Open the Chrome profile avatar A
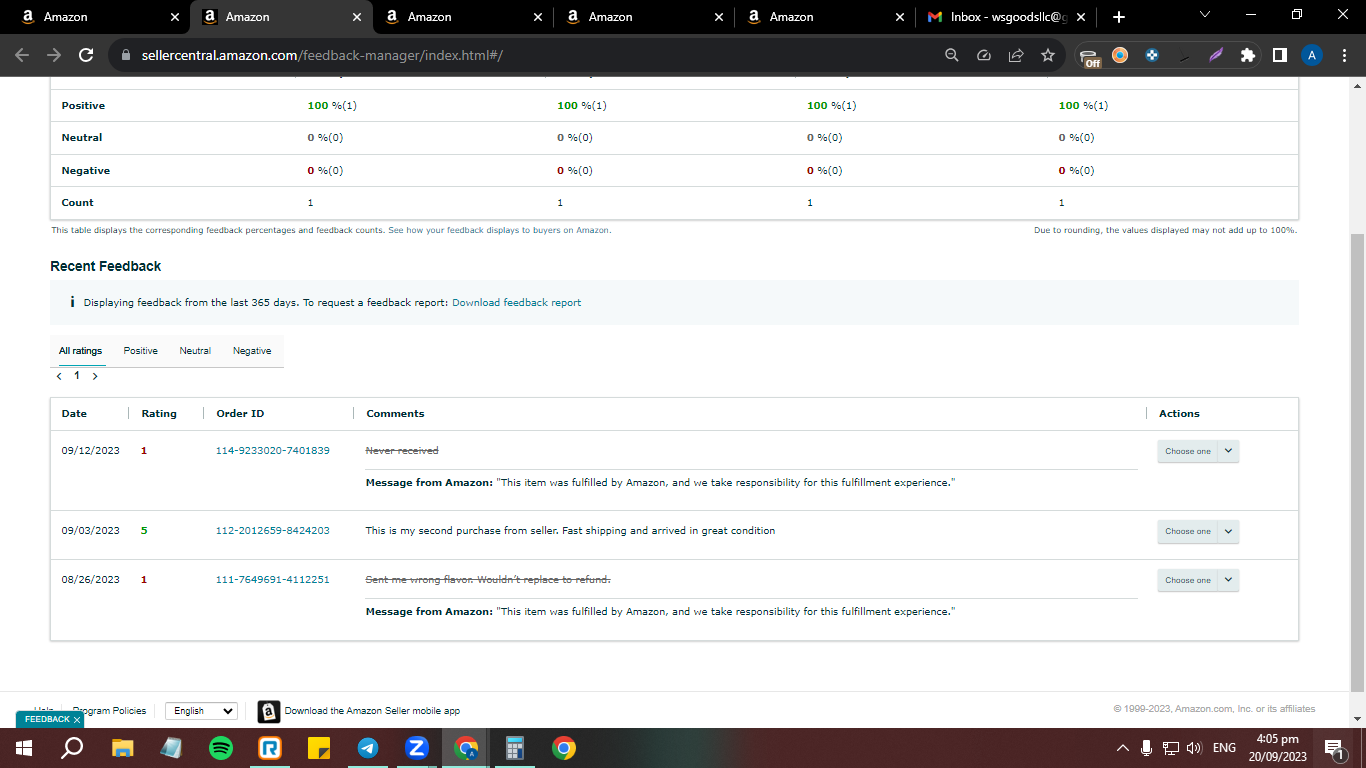The image size is (1366, 768). pyautogui.click(x=1312, y=55)
